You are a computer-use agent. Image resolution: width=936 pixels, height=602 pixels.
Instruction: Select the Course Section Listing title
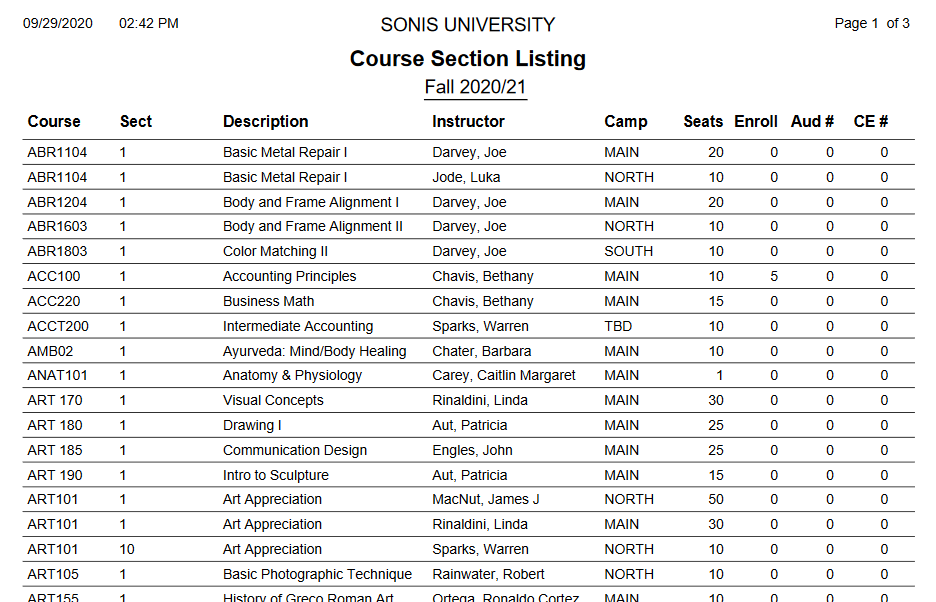coord(468,59)
